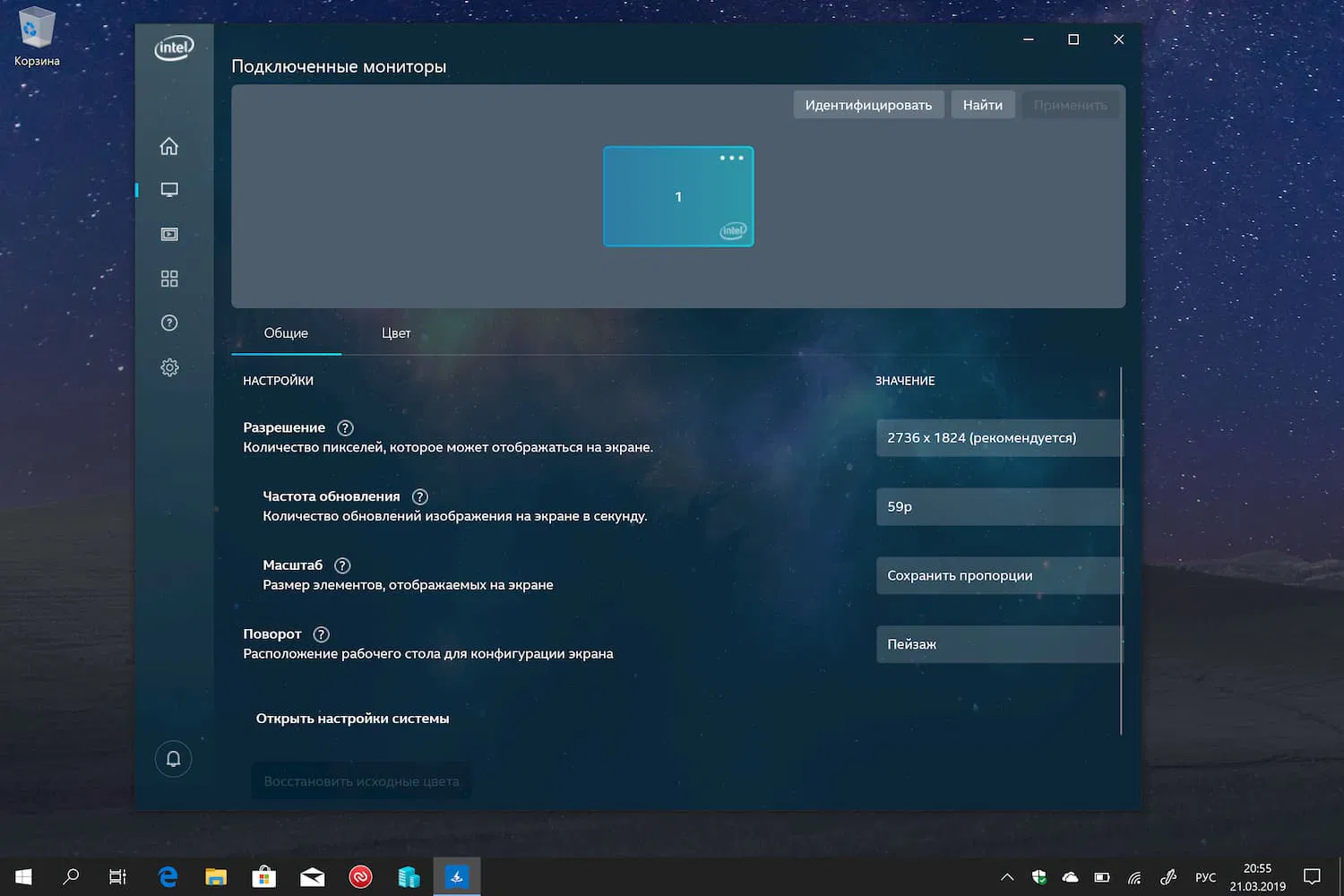
Task: Change scale via Сохранить пропорции selector
Action: coord(998,575)
